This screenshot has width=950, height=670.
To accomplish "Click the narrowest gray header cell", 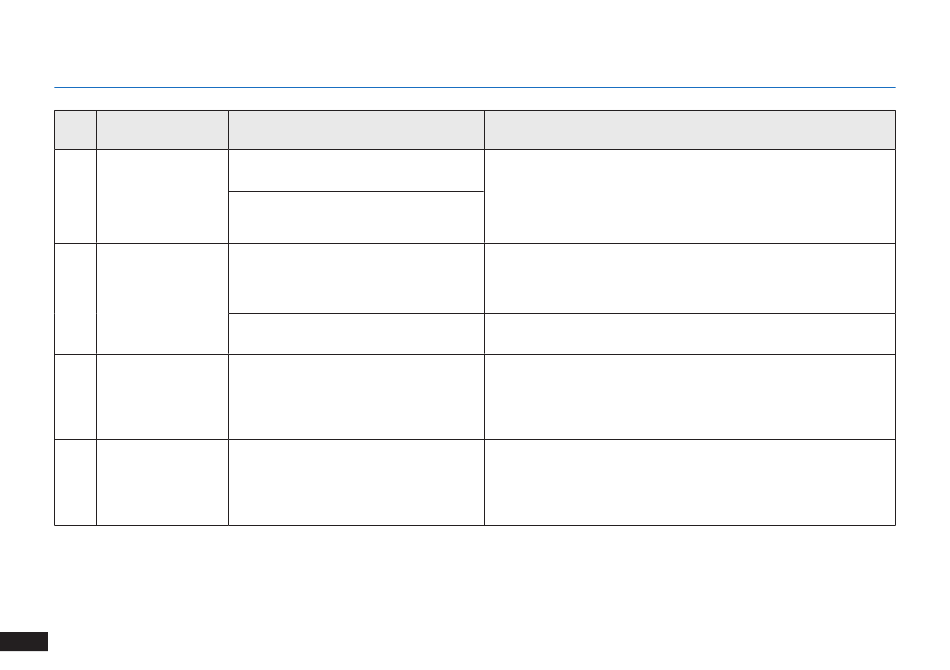I will 75,130.
